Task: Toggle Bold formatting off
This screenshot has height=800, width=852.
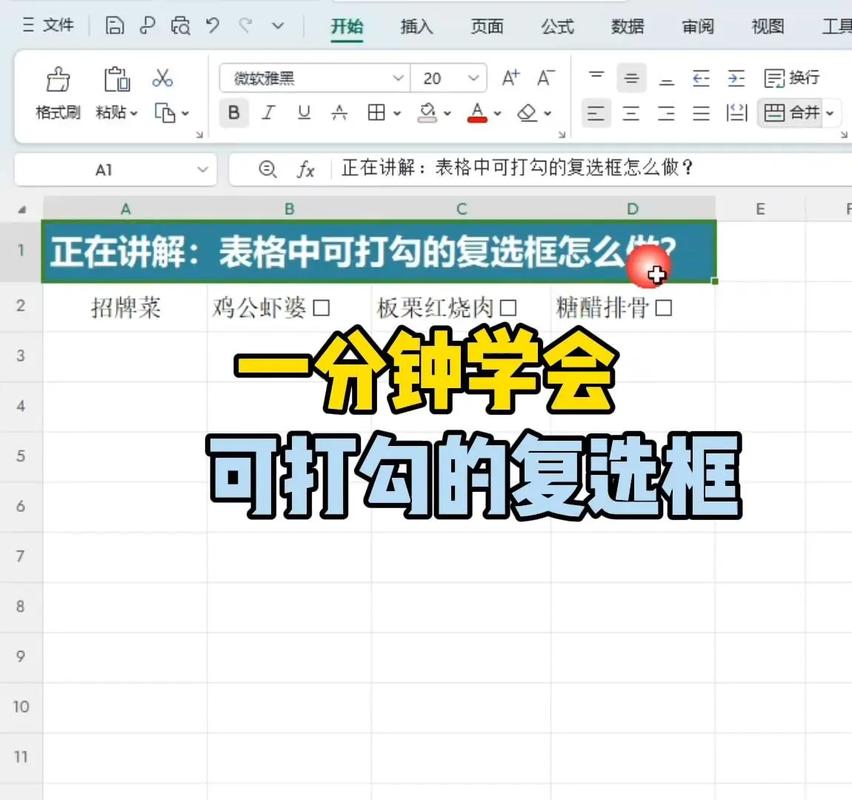Action: 233,113
